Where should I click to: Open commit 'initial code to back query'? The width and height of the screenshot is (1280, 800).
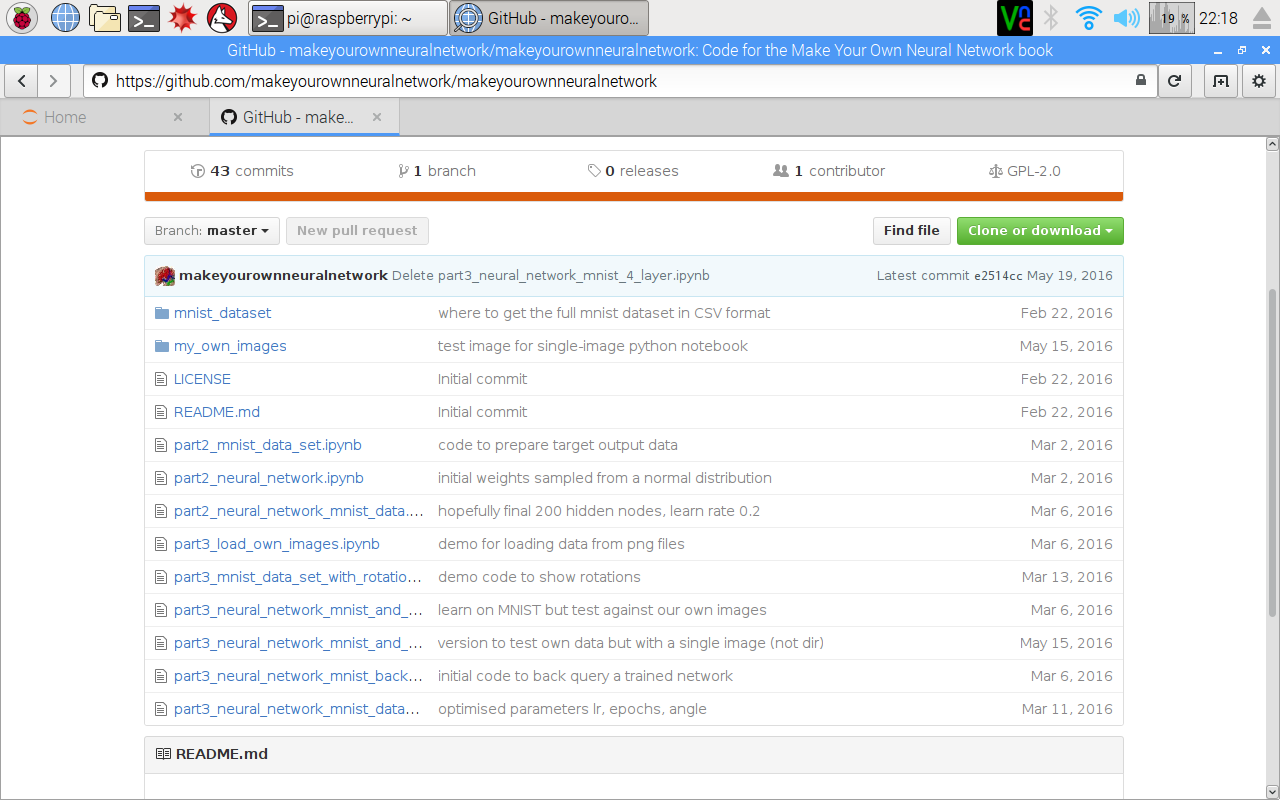[585, 676]
